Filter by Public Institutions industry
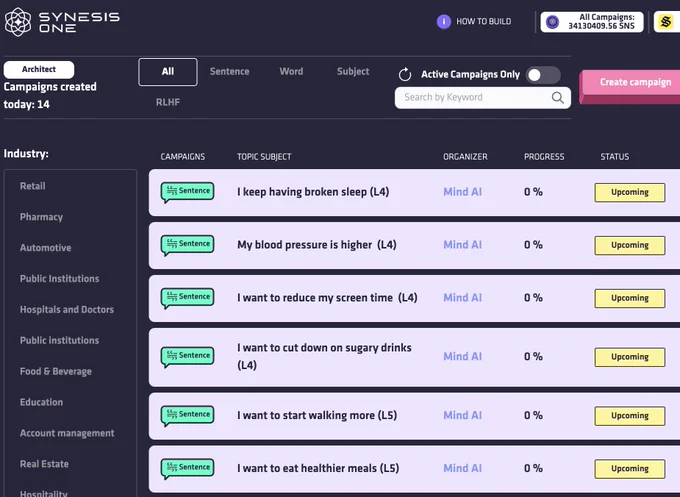680x497 pixels. [x=59, y=278]
